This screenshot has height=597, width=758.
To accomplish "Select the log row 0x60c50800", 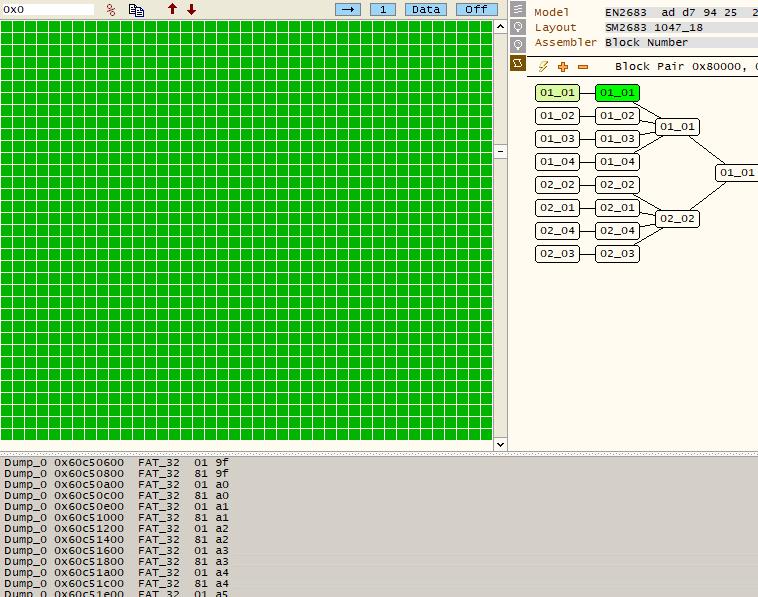I will pos(116,474).
